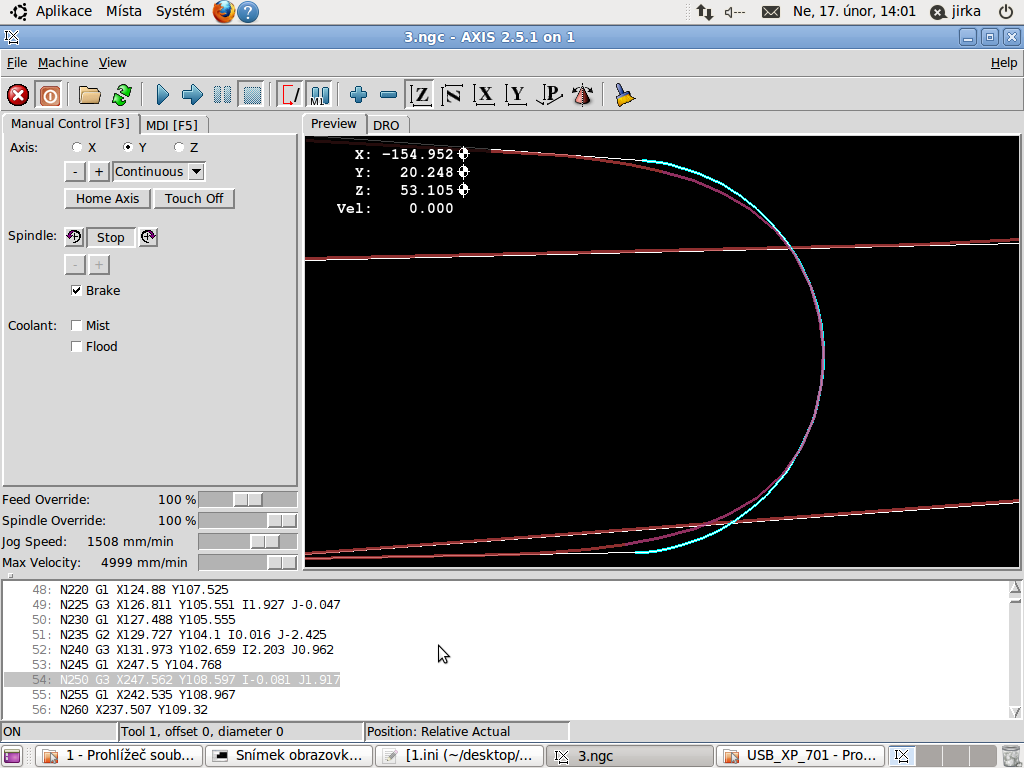Open the Machine menu
The image size is (1024, 768).
point(63,62)
